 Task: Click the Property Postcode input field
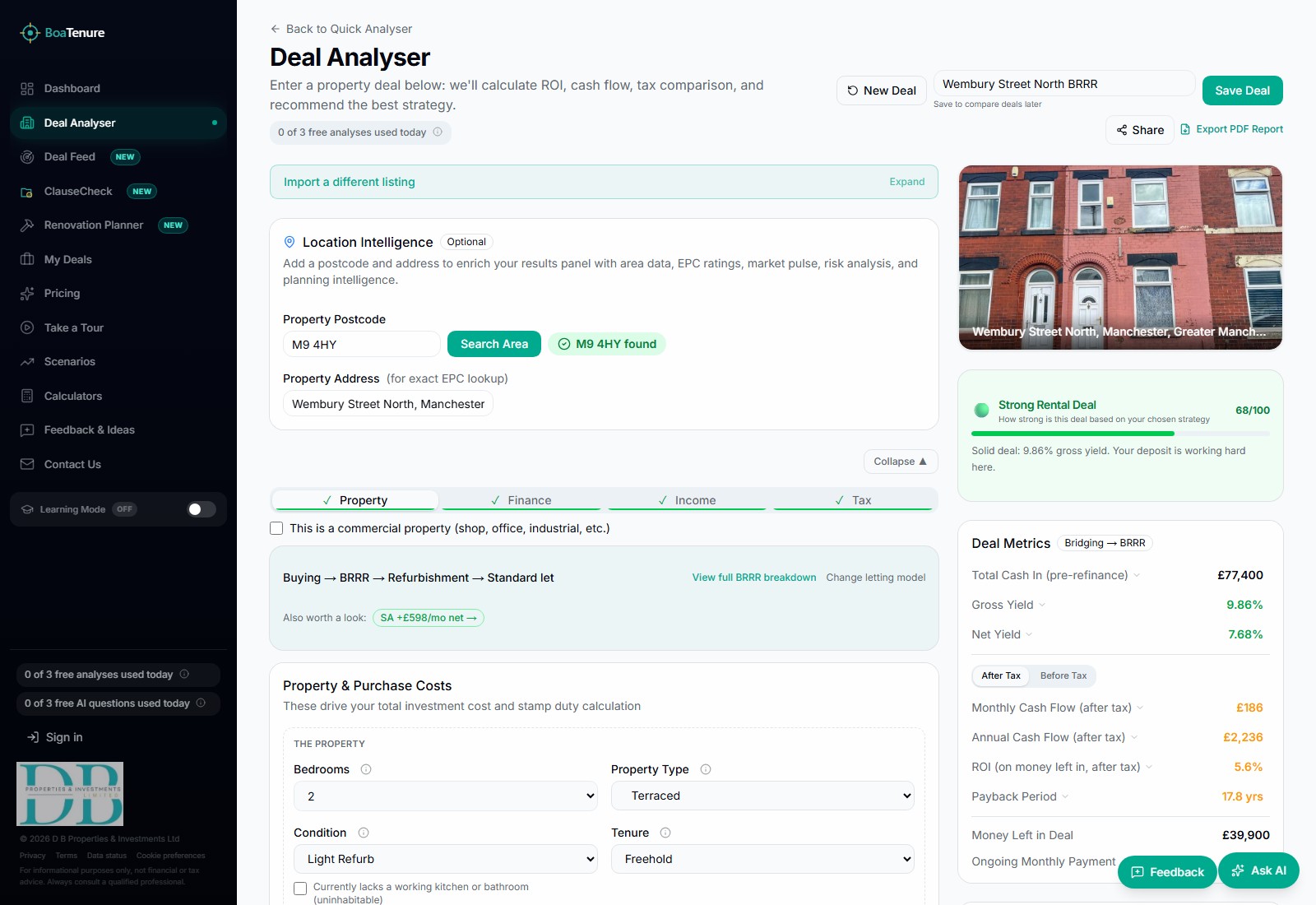click(362, 345)
